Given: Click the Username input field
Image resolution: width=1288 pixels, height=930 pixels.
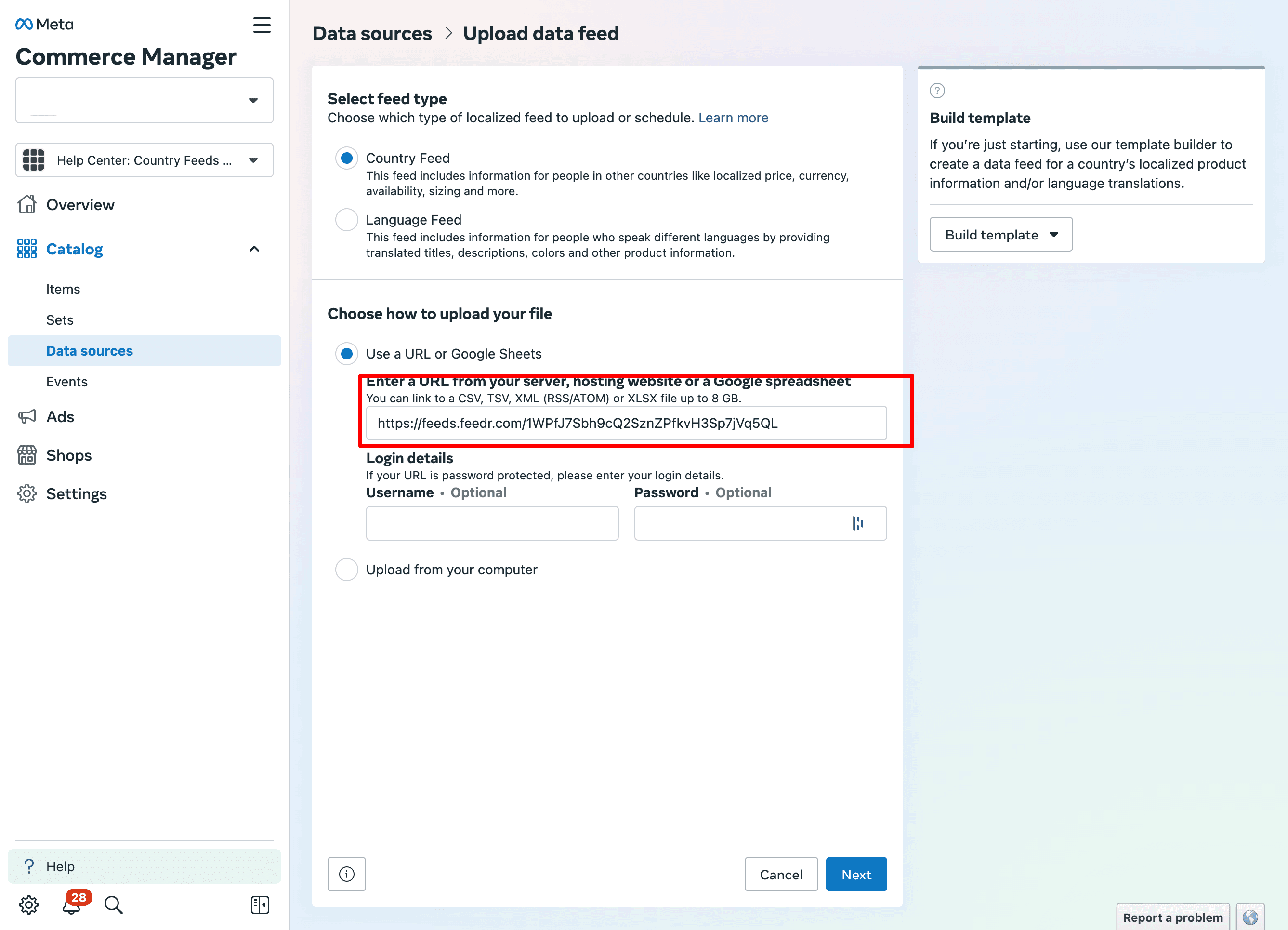Looking at the screenshot, I should (x=492, y=523).
